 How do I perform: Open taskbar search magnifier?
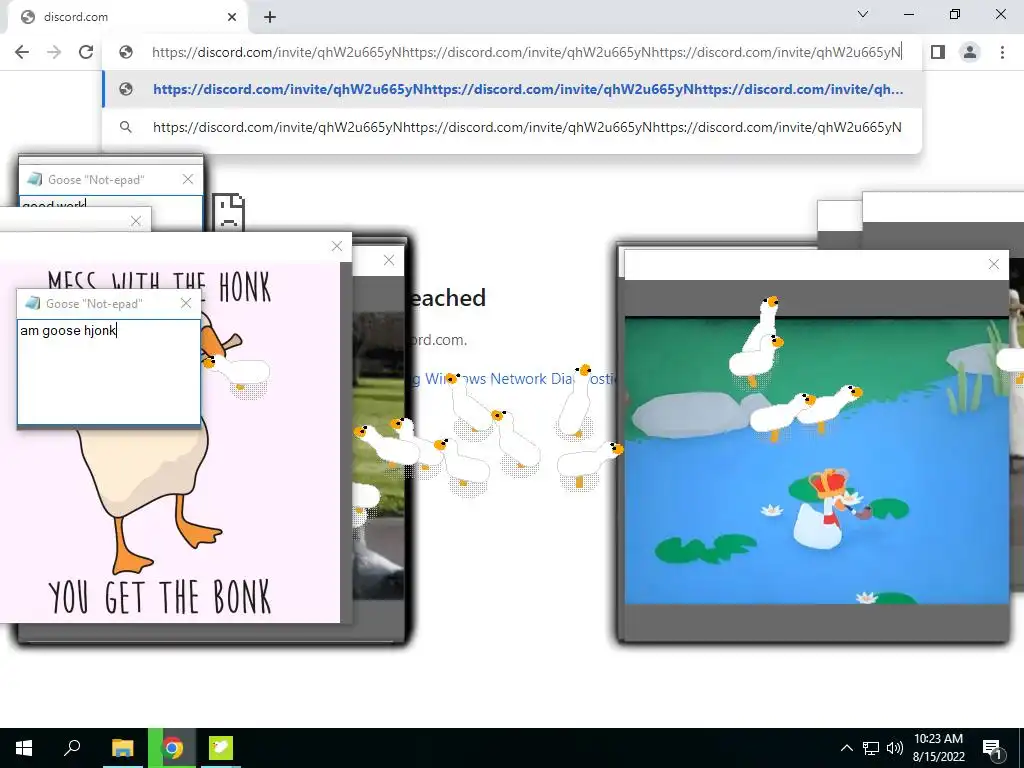[72, 748]
